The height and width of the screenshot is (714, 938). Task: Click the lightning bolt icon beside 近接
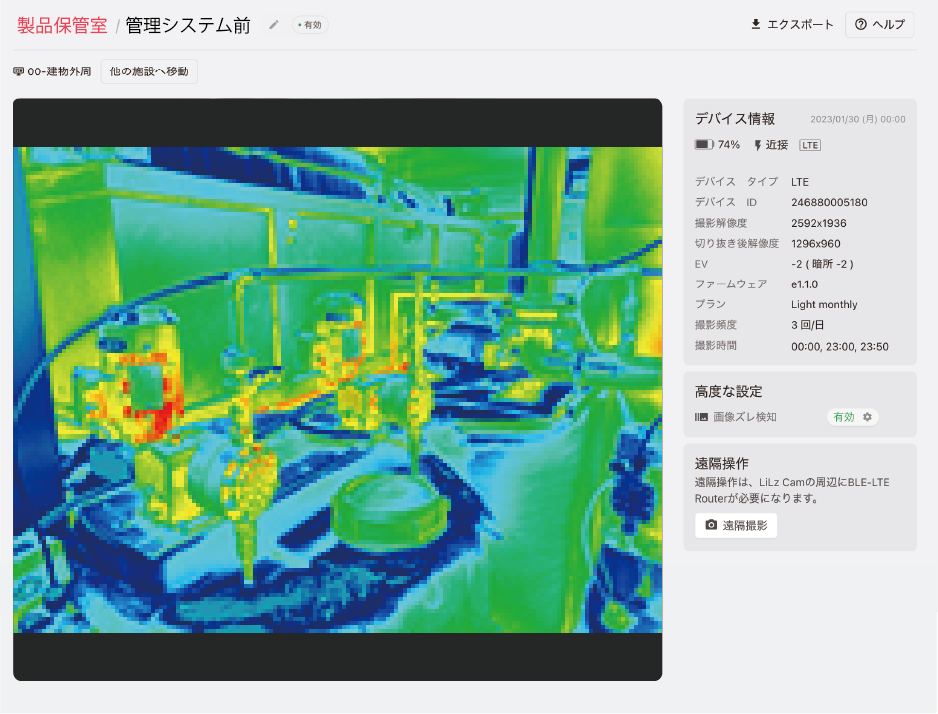(758, 145)
